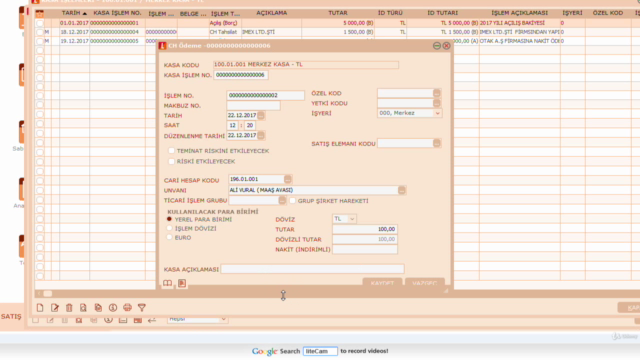Inspect the record with the magnifier page icon
The height and width of the screenshot is (360, 640).
[x=83, y=308]
